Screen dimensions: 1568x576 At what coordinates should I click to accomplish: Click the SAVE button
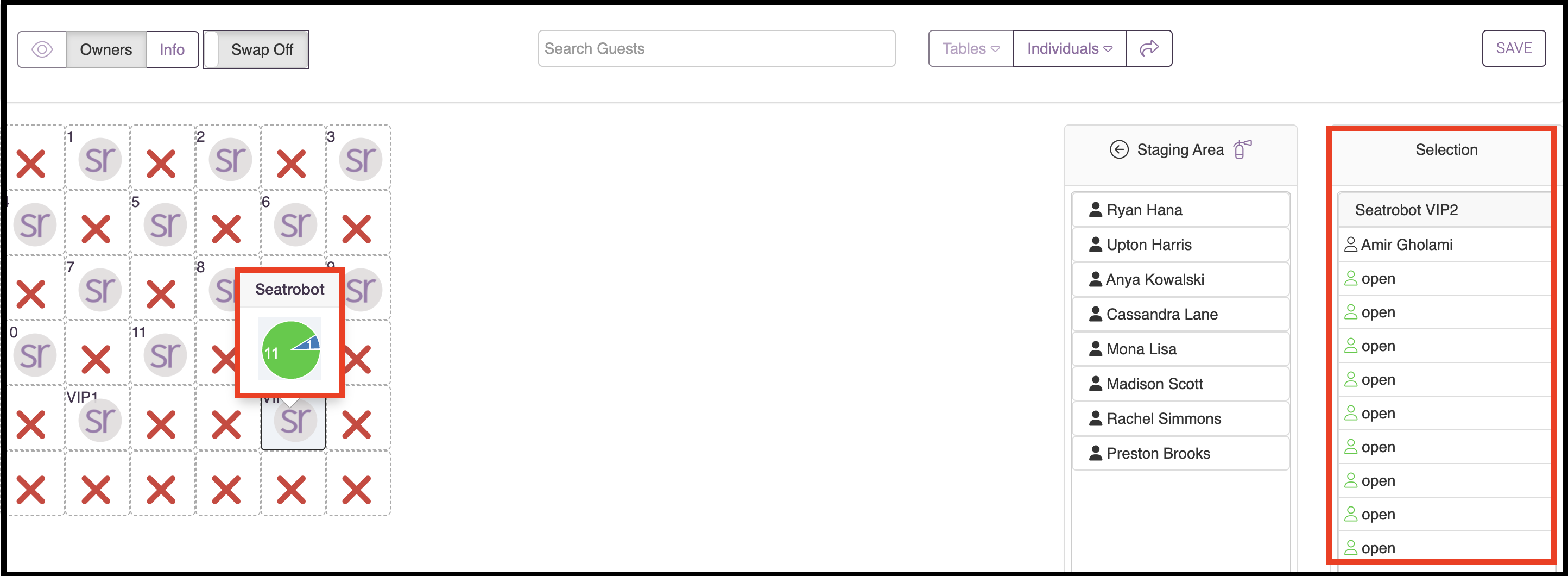(x=1513, y=48)
